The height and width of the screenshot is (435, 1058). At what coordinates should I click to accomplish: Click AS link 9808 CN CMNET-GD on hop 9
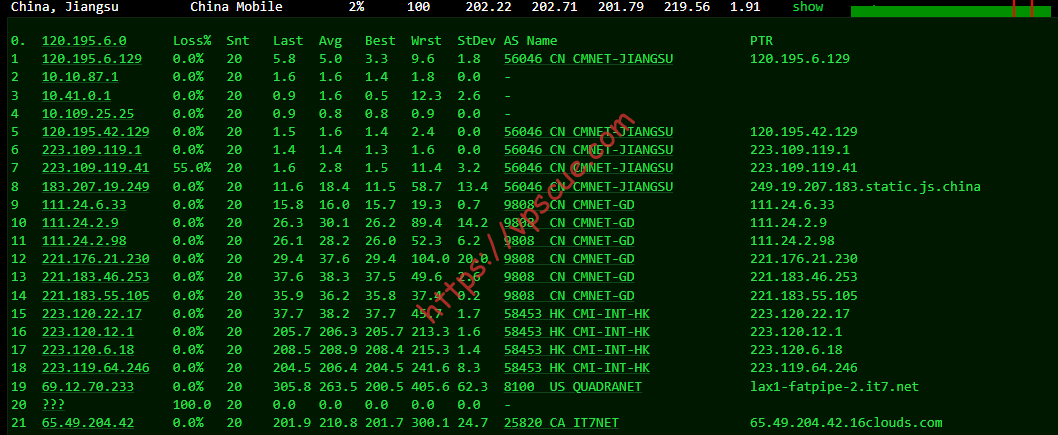(x=569, y=204)
